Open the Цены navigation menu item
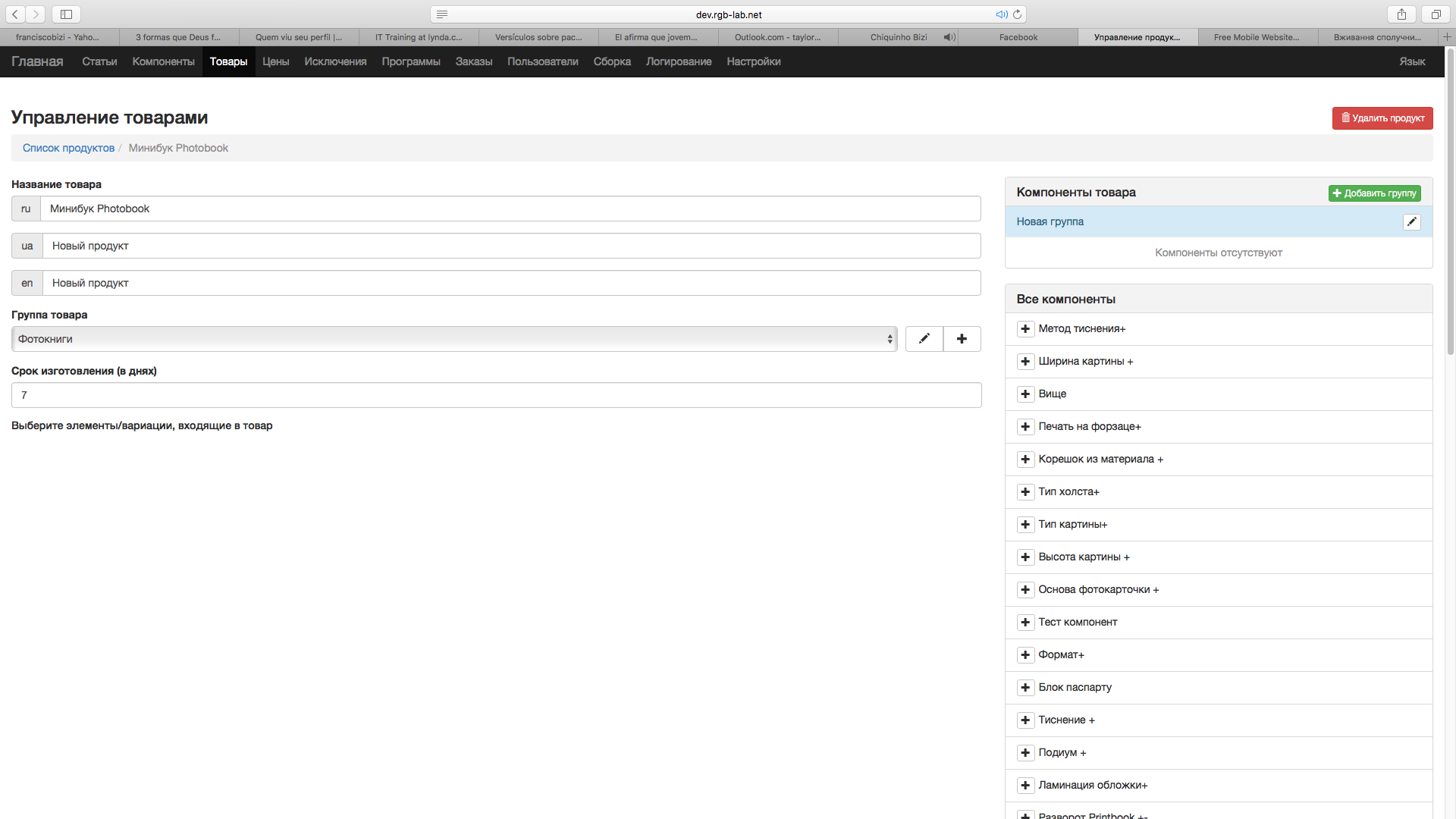1456x819 pixels. tap(275, 61)
